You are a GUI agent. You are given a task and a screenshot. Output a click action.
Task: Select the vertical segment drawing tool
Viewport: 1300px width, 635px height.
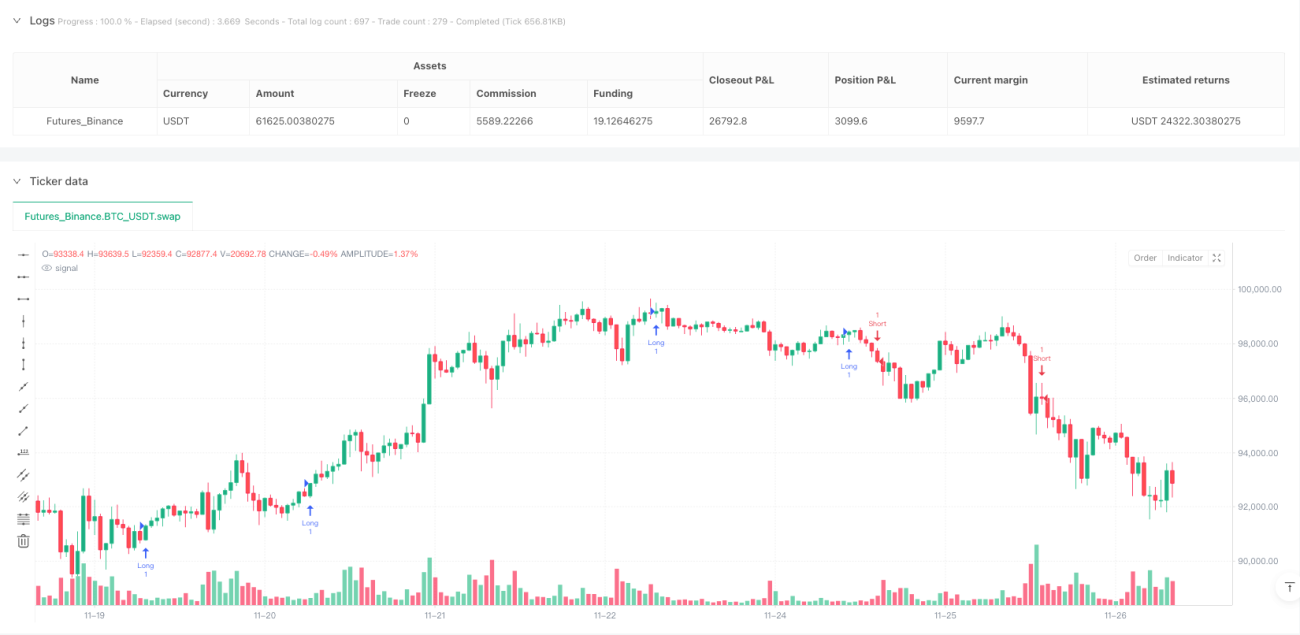click(x=23, y=343)
